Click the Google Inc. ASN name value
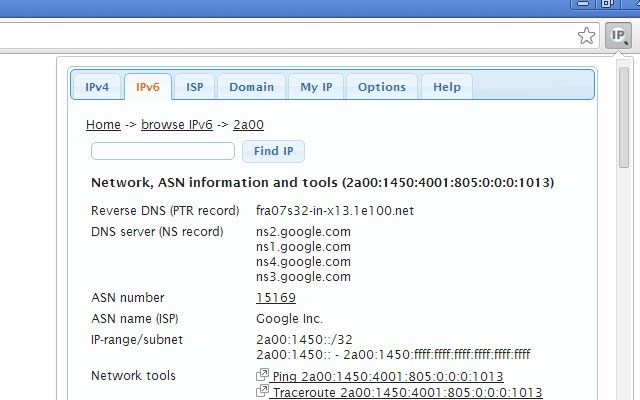 coord(289,318)
